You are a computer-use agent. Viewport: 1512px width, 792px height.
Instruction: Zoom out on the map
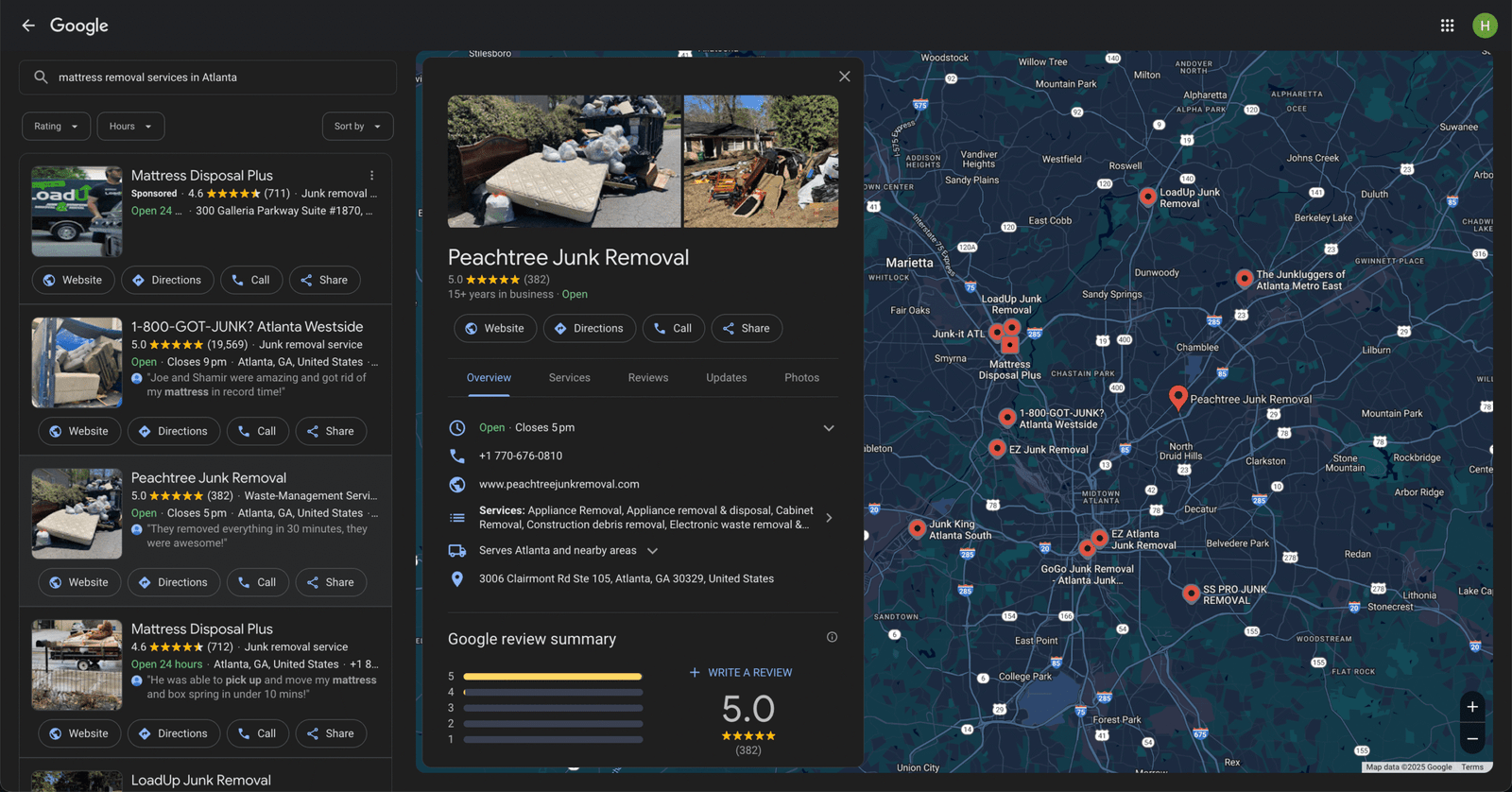1472,738
